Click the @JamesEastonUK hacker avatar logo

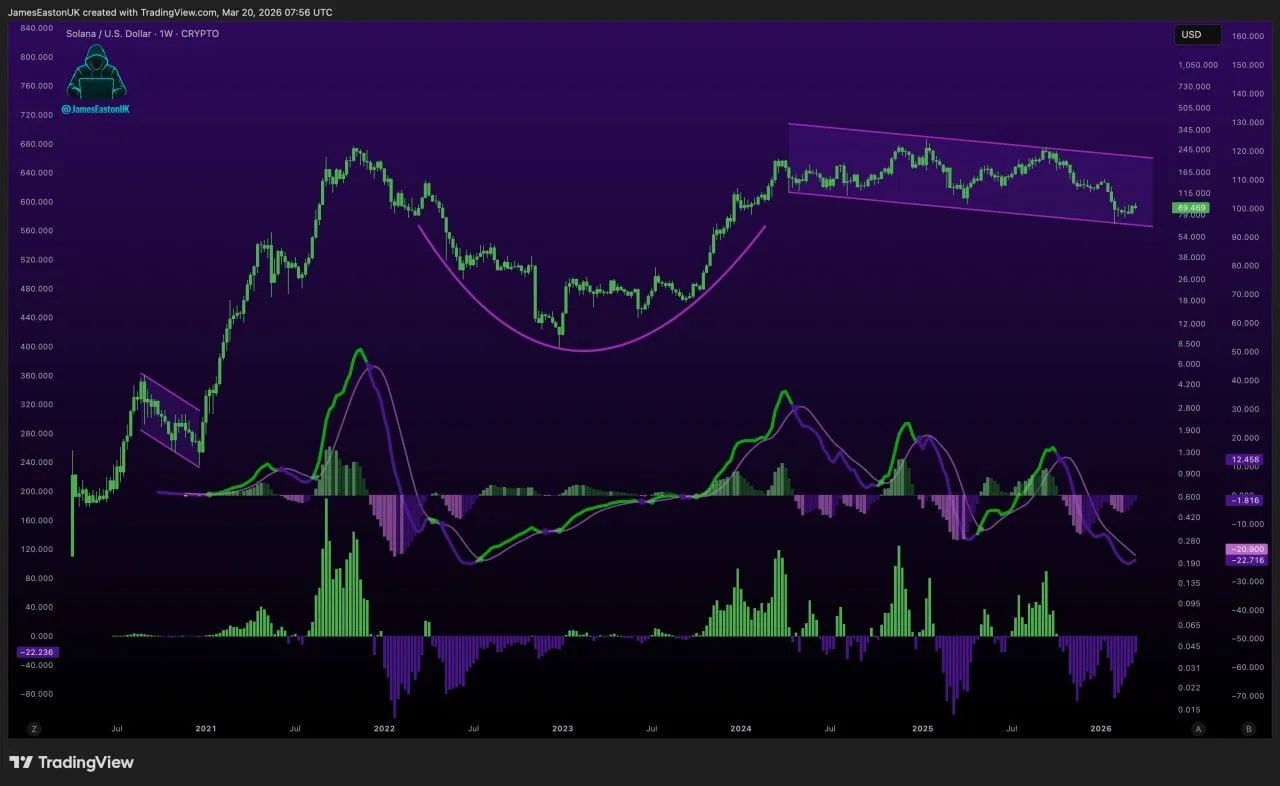[97, 75]
